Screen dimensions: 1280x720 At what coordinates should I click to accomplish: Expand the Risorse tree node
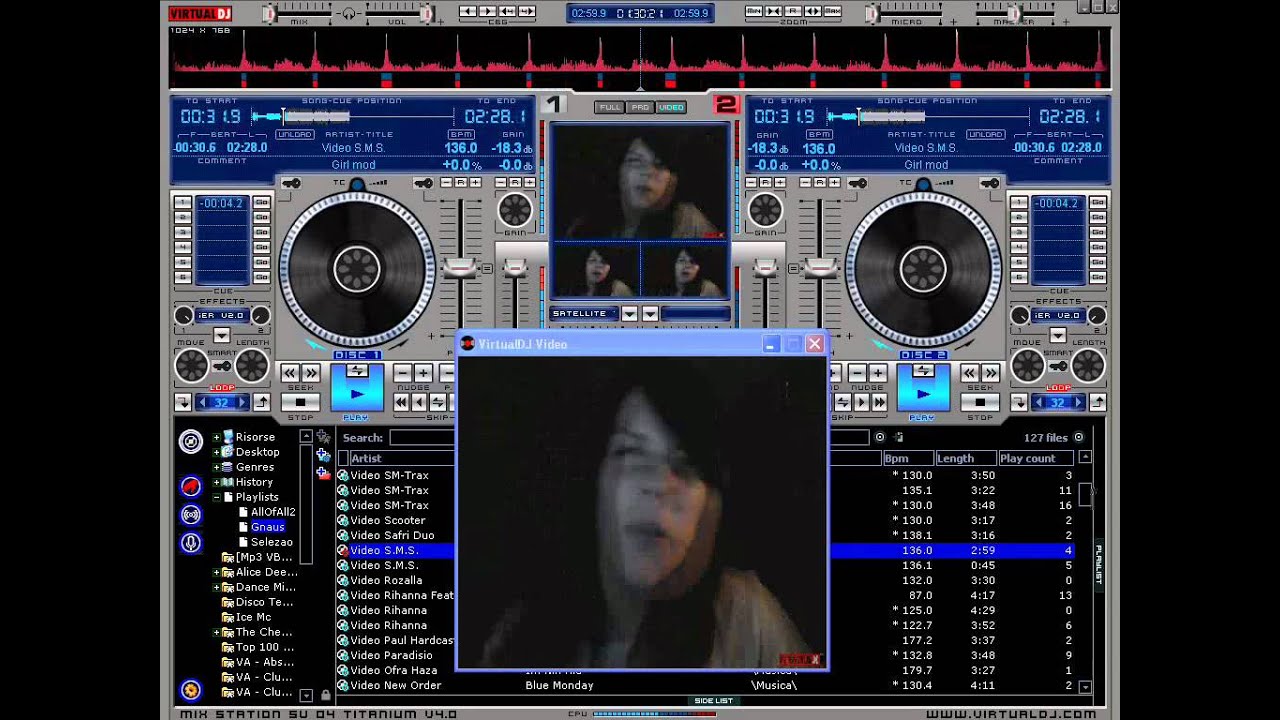[216, 437]
